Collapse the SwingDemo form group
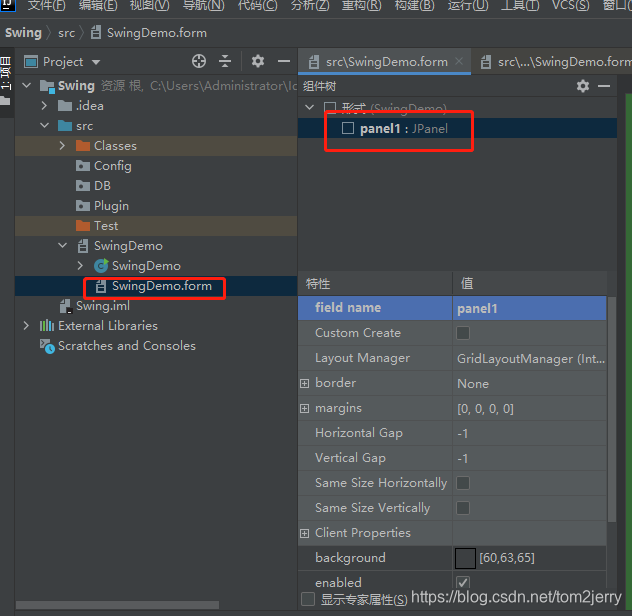The height and width of the screenshot is (616, 632). 62,245
